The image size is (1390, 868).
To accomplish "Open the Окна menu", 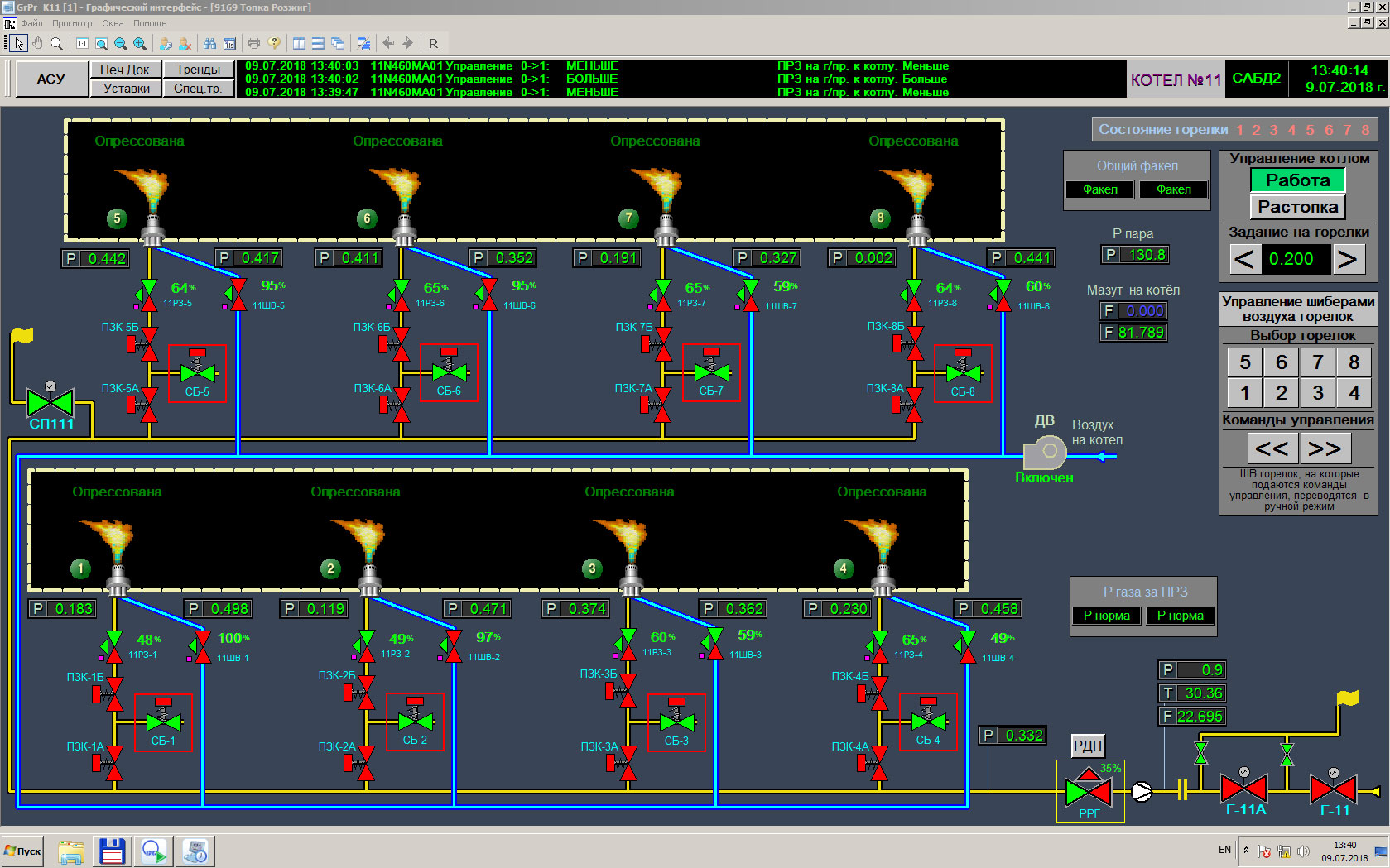I will [113, 23].
